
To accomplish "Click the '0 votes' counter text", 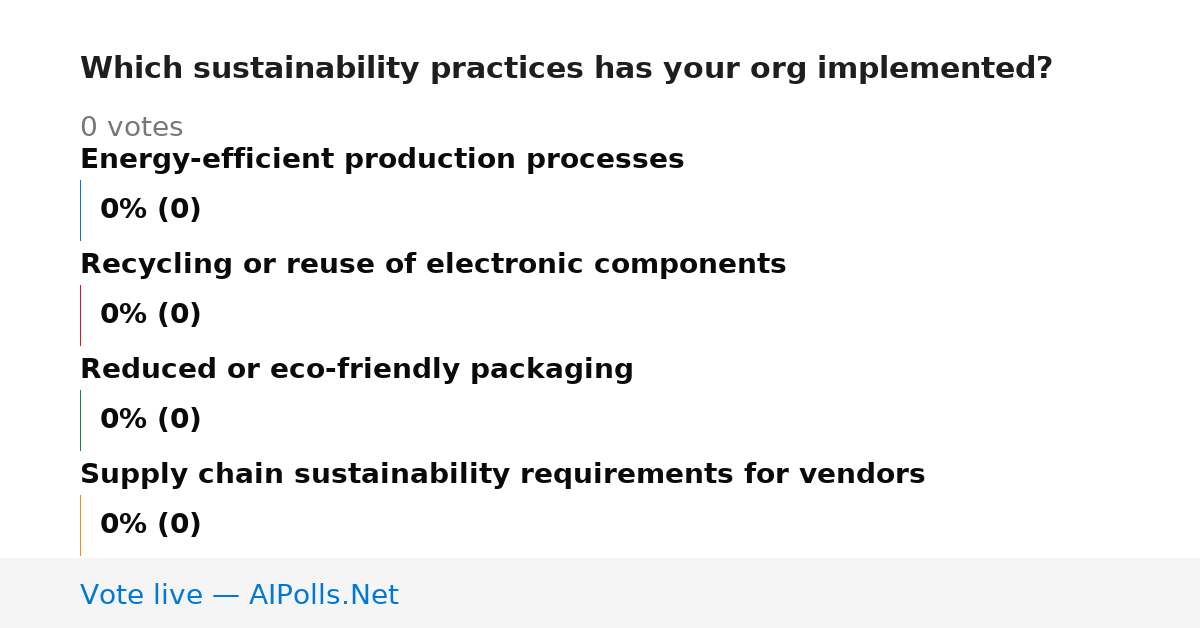I will point(132,128).
